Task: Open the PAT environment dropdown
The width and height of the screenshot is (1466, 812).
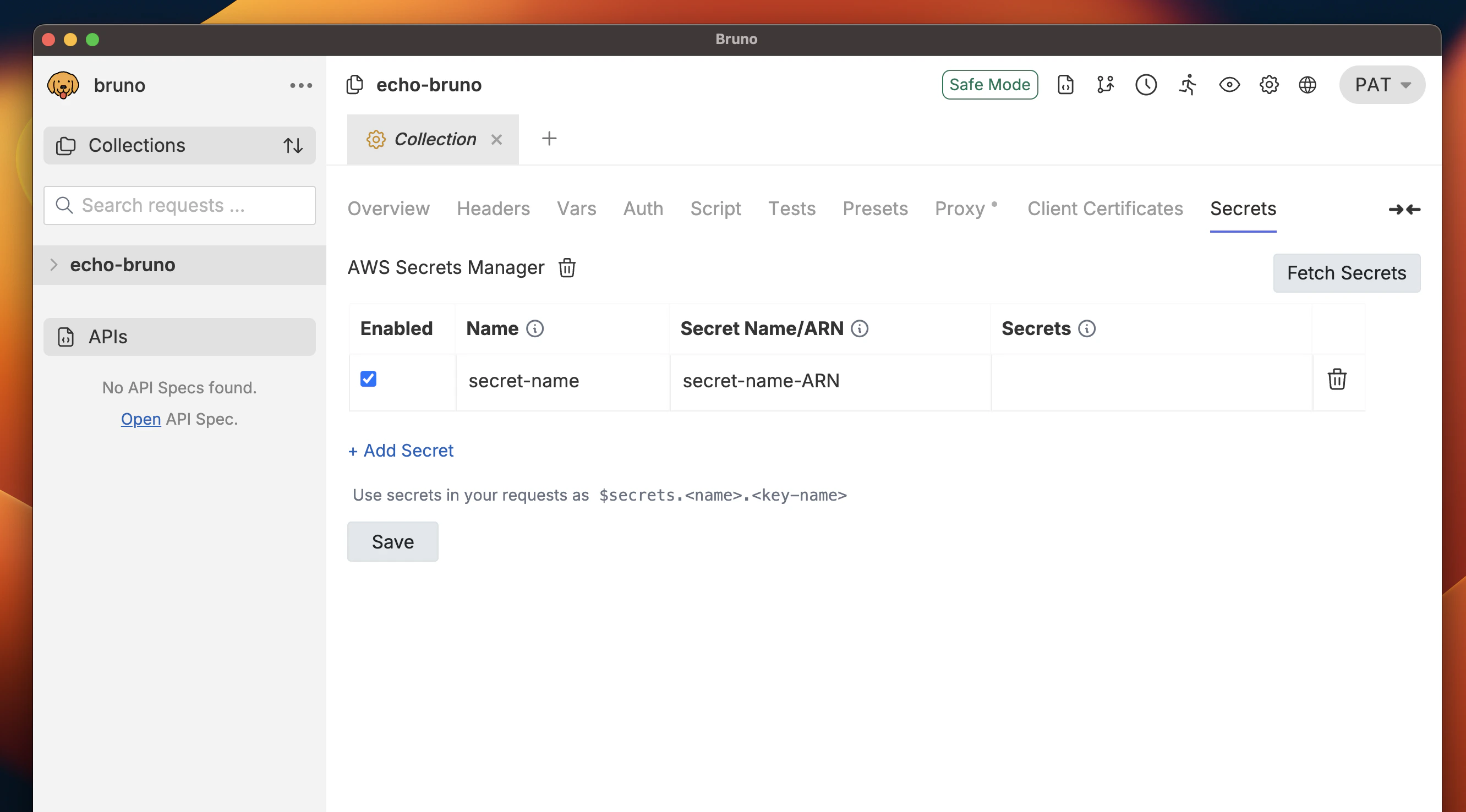Action: 1381,84
